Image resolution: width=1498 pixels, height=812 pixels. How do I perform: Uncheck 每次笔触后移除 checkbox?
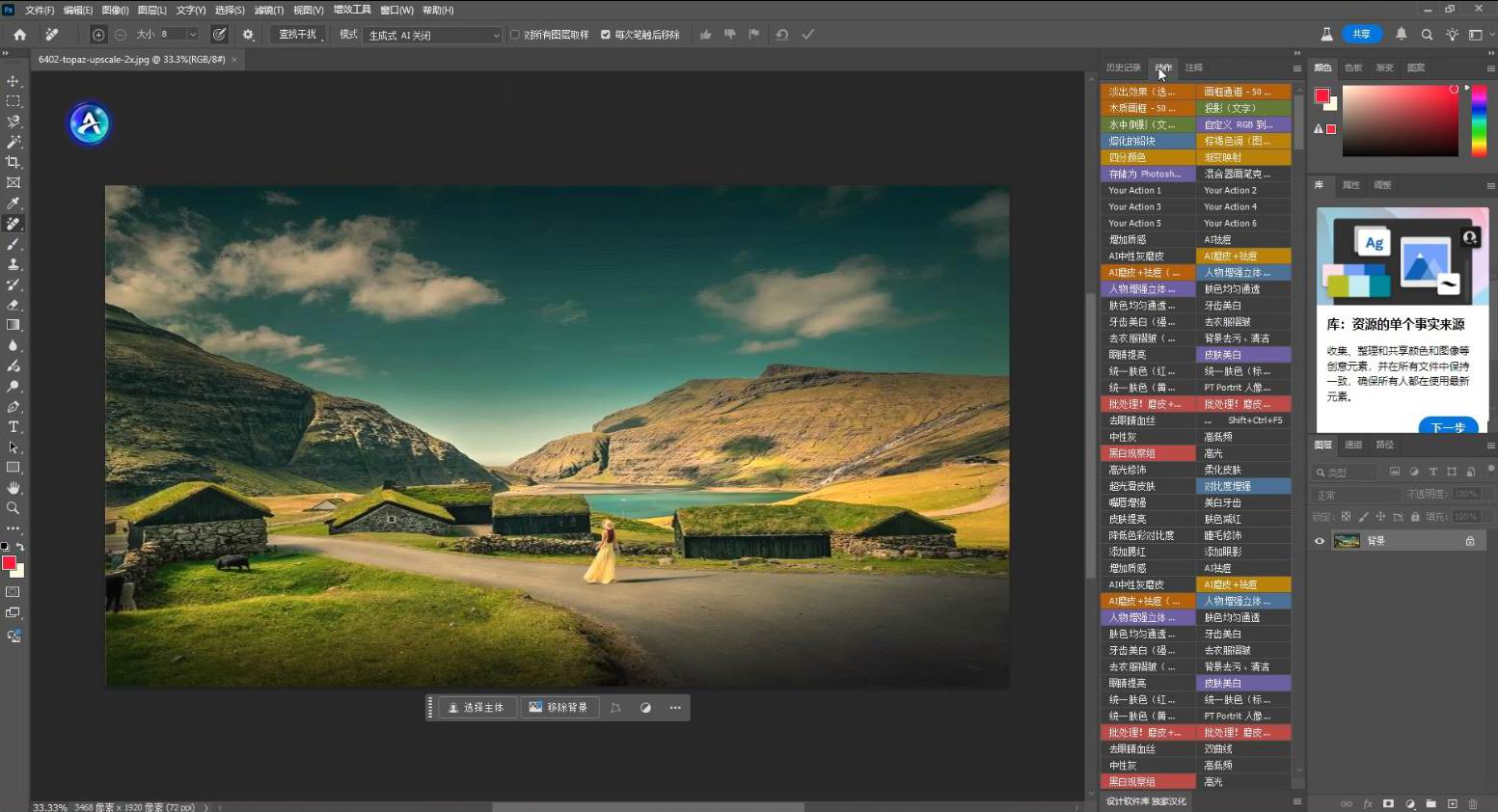point(606,35)
